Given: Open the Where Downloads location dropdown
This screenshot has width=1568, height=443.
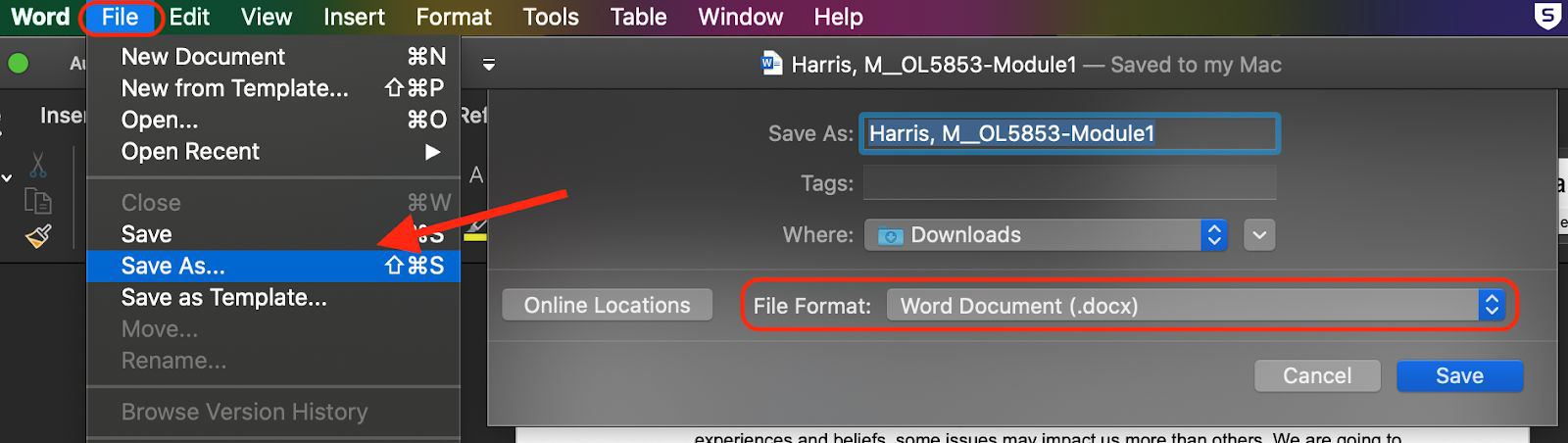Looking at the screenshot, I should (1045, 235).
